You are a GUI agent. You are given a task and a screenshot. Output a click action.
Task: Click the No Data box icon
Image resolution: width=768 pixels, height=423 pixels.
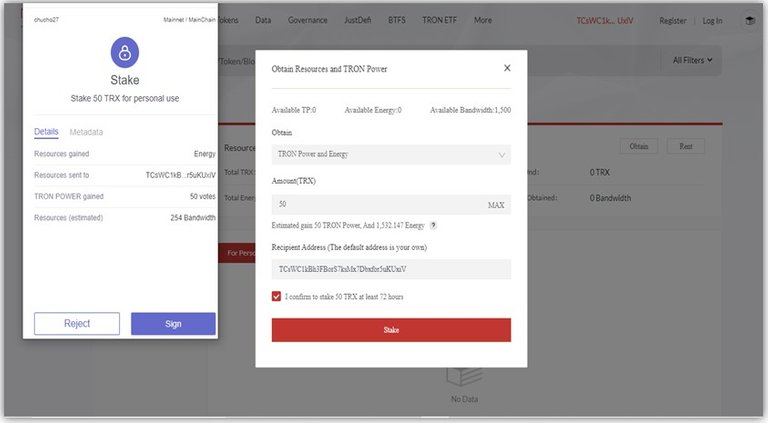pos(464,377)
